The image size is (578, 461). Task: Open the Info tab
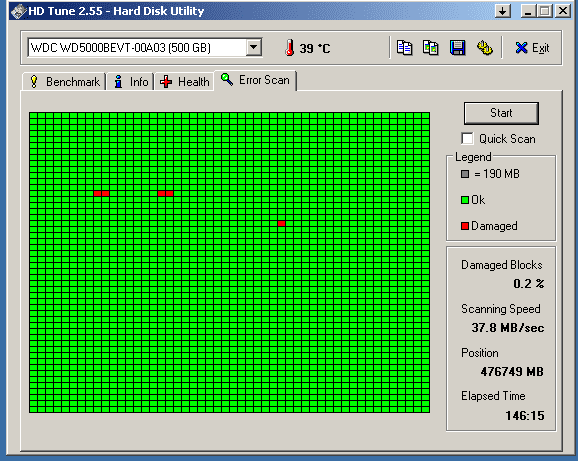pyautogui.click(x=131, y=81)
